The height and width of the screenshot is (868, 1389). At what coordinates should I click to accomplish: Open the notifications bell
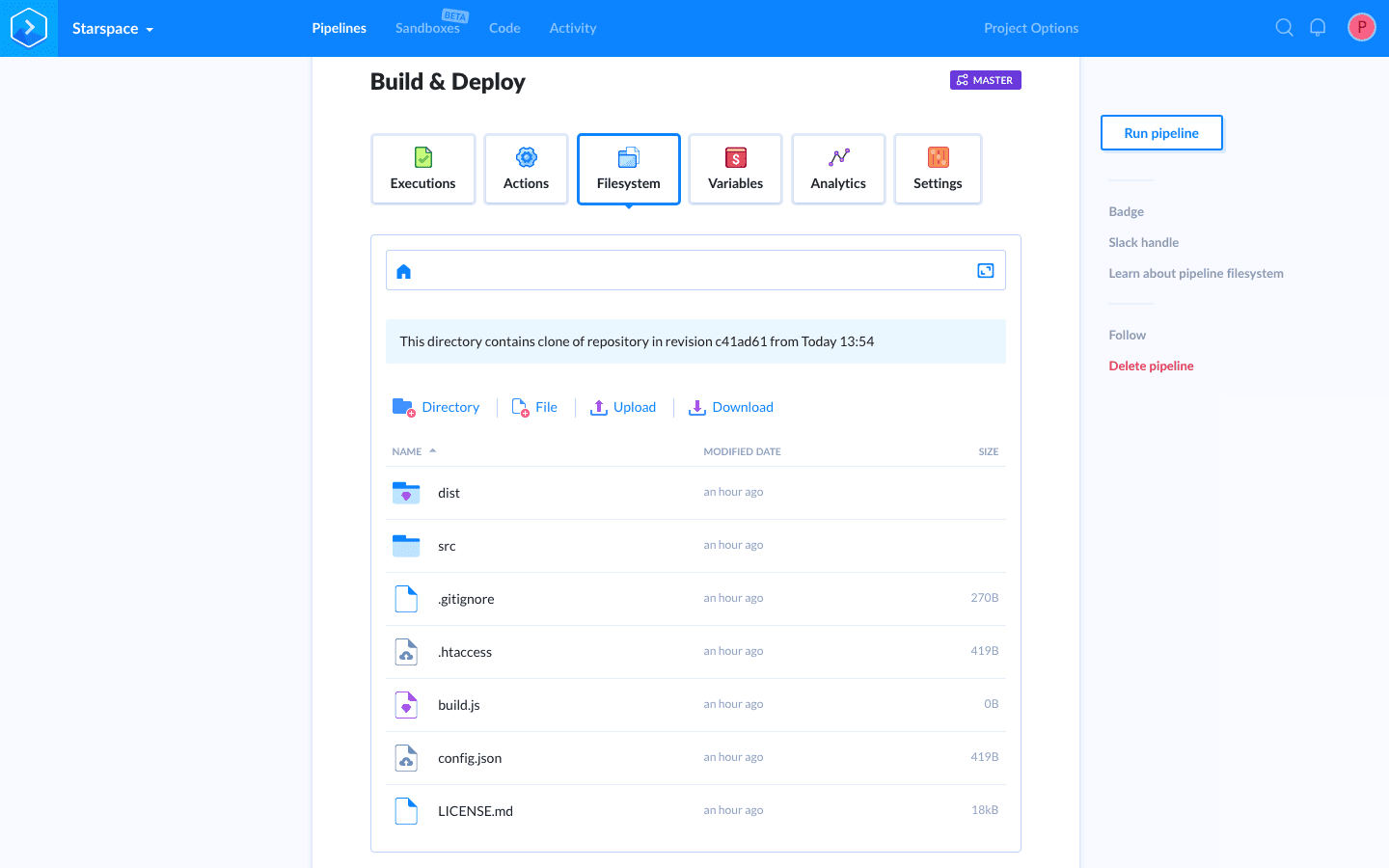click(1318, 28)
